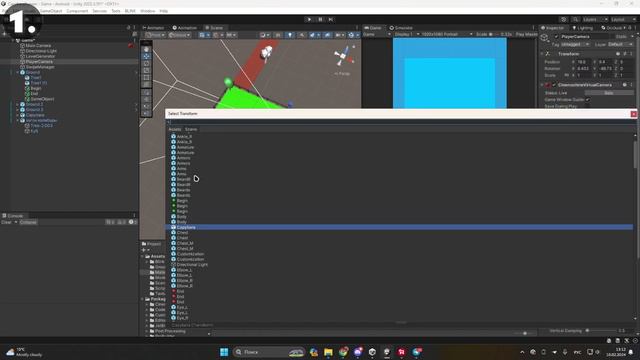Toggle Game Window Guides checkbox
The height and width of the screenshot is (360, 640).
[x=588, y=100]
